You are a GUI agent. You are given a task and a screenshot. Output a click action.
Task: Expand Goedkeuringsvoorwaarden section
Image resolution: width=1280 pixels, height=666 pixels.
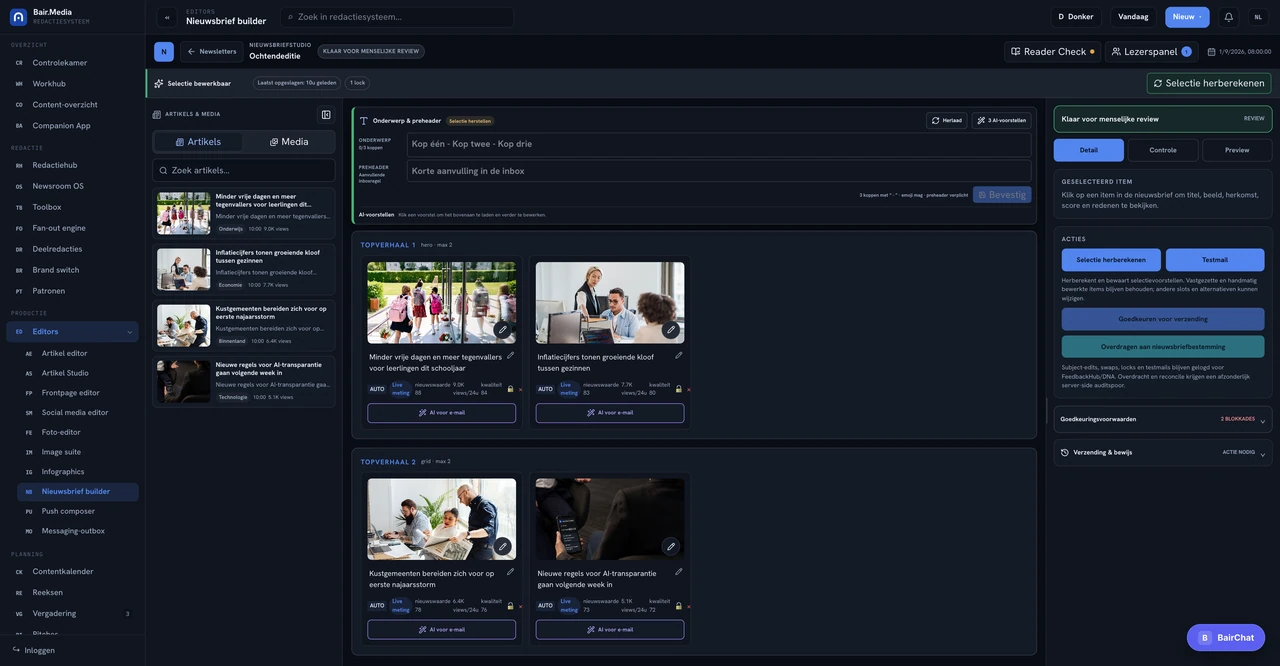click(x=1163, y=420)
